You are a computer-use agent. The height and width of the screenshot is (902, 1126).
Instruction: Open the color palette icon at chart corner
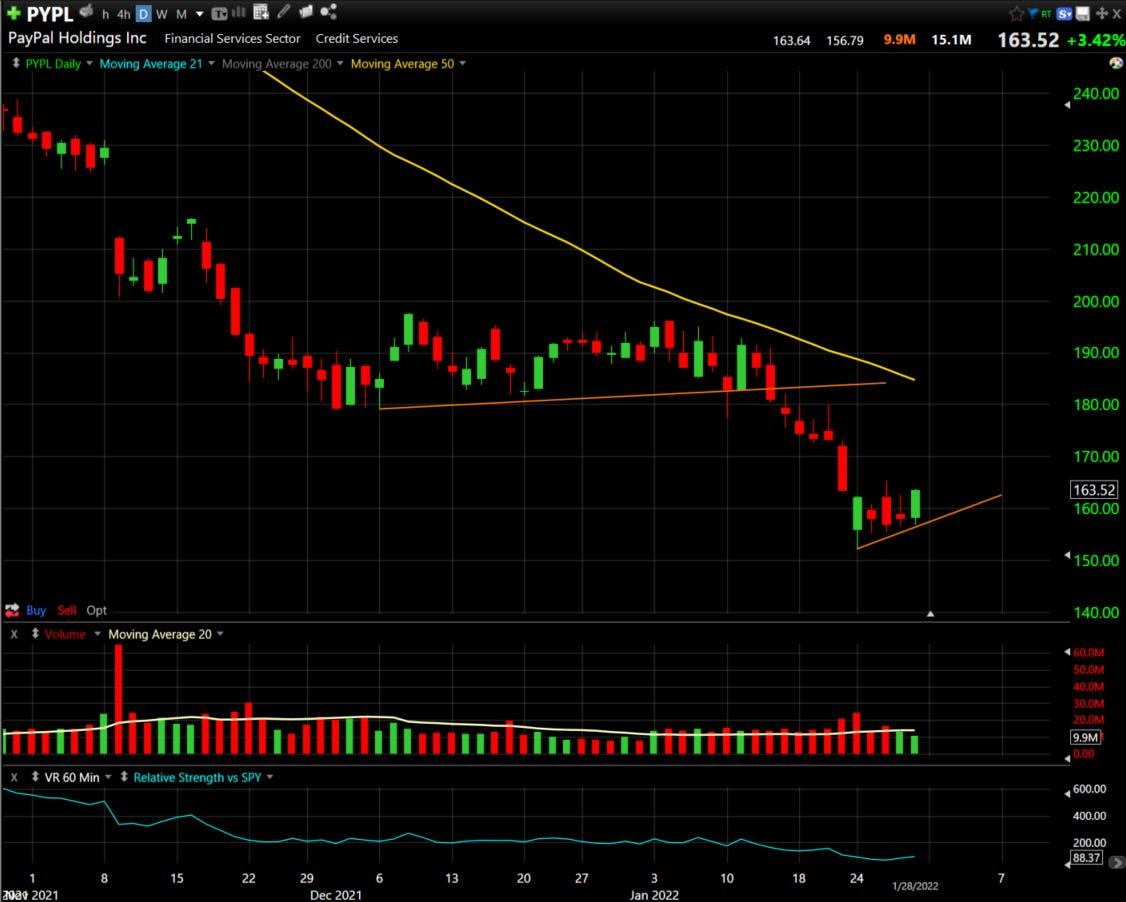tap(1116, 63)
